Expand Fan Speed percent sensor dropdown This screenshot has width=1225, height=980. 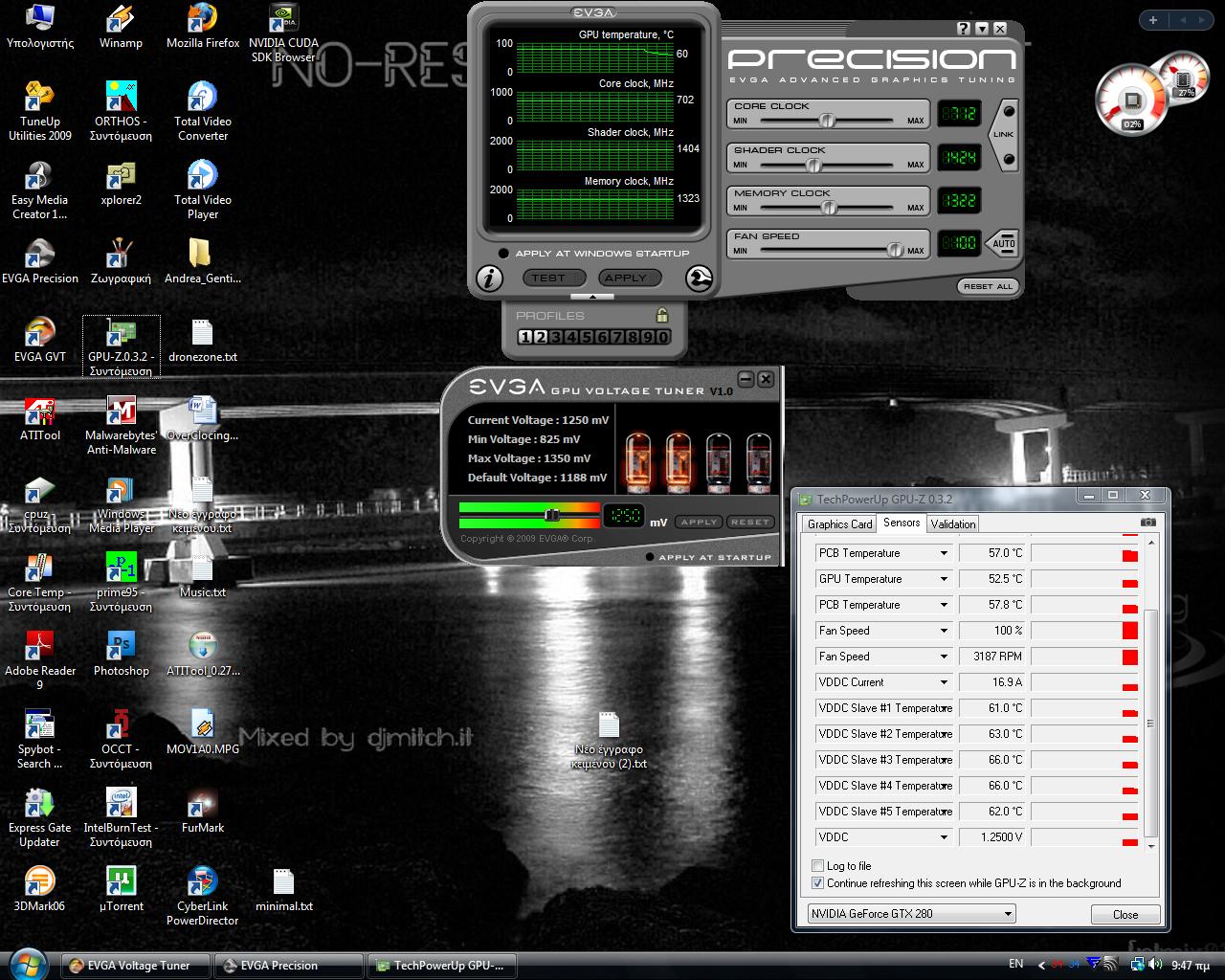pos(944,631)
